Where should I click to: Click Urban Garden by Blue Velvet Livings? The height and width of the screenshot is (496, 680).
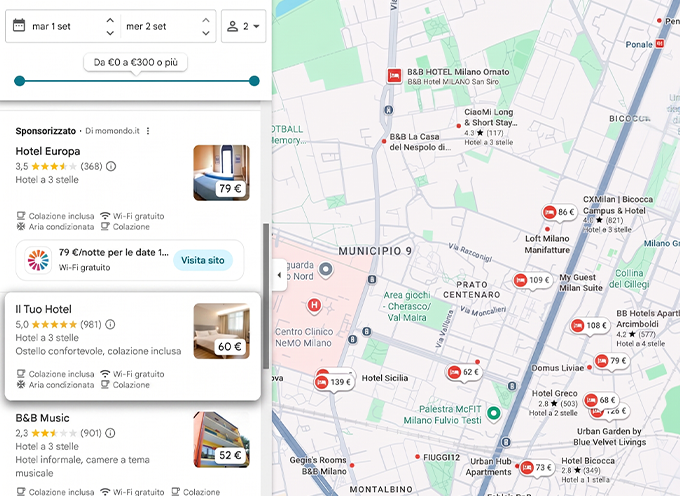(x=609, y=437)
